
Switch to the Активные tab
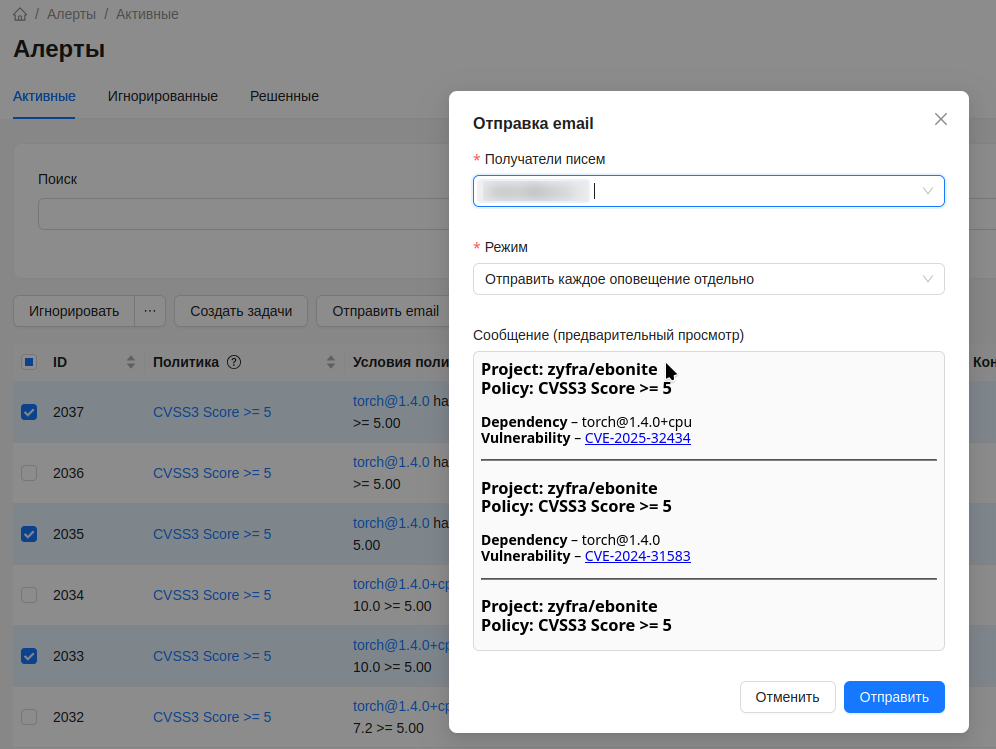[44, 97]
